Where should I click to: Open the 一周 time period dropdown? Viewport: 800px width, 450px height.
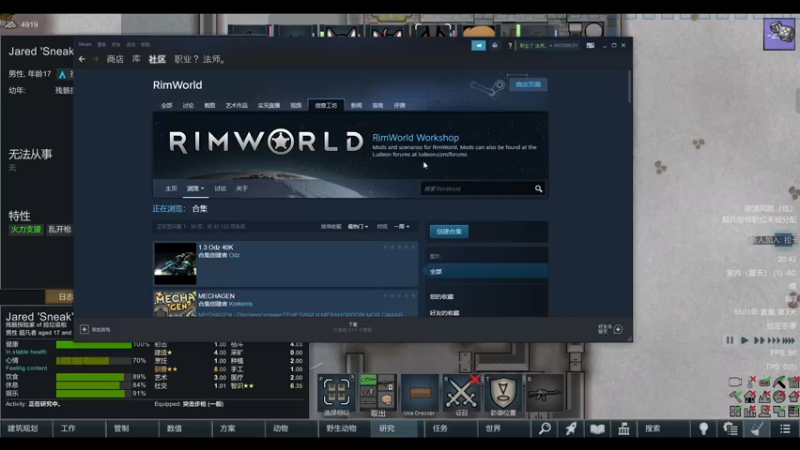(x=402, y=227)
